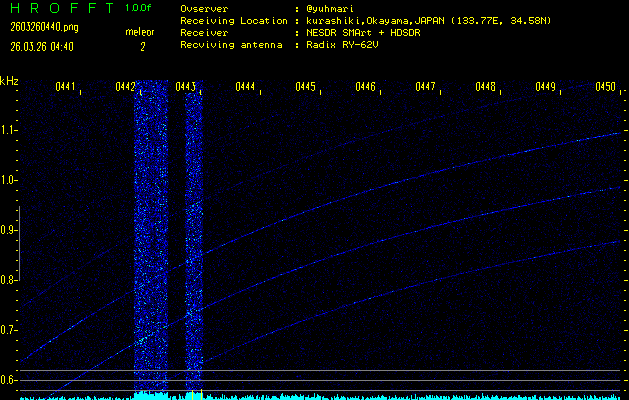Click the HROFFT title text
Image resolution: width=629 pixels, height=400 pixels.
tap(60, 8)
